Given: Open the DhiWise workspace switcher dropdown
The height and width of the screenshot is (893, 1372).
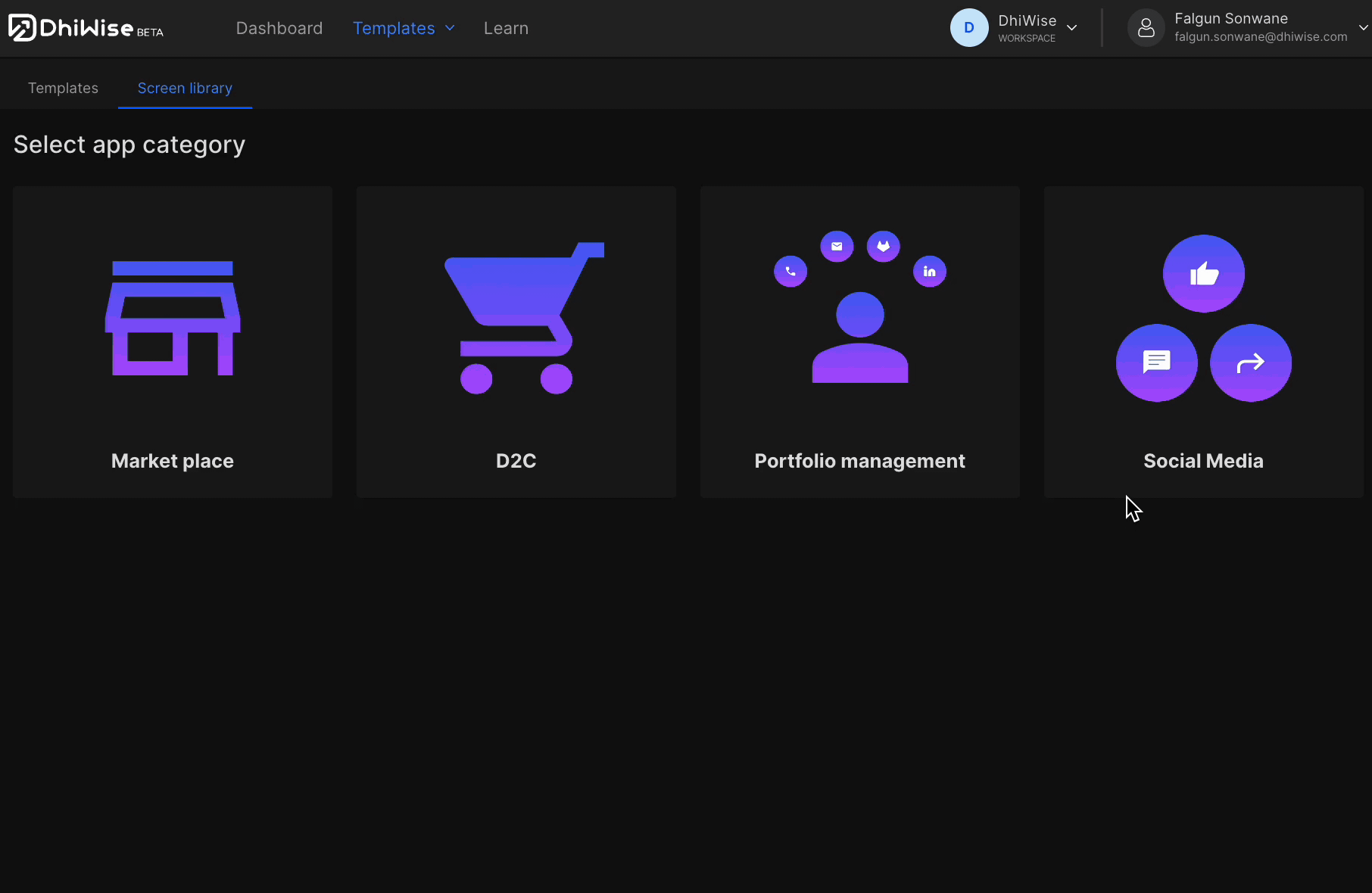Looking at the screenshot, I should [1071, 28].
